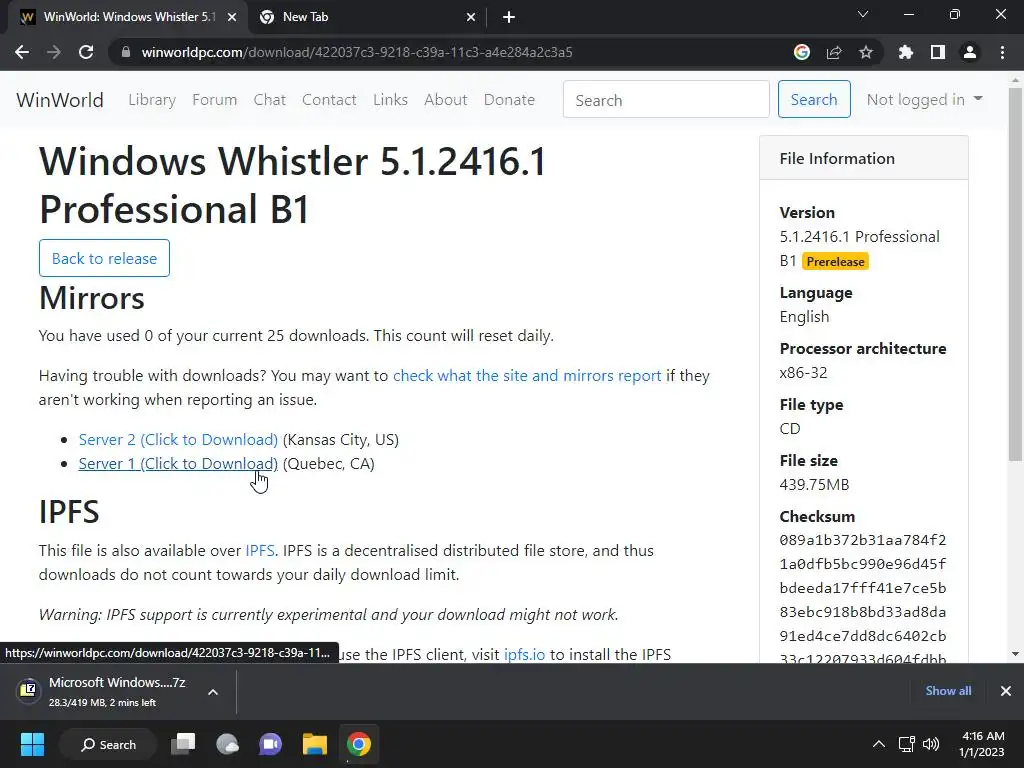The width and height of the screenshot is (1024, 768).
Task: Open the Forum menu item
Action: click(x=214, y=100)
